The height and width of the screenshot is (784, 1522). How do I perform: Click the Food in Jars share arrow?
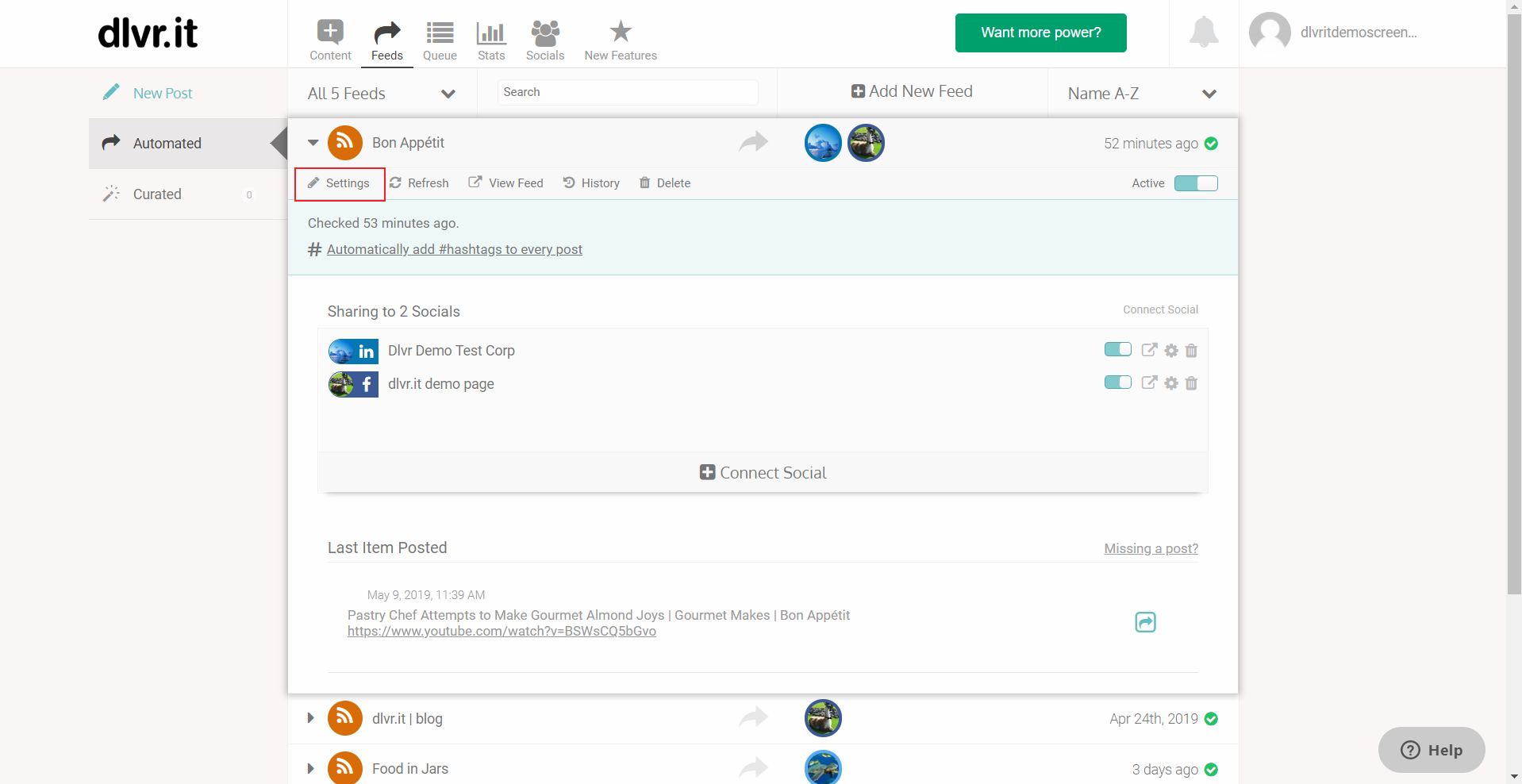tap(754, 767)
